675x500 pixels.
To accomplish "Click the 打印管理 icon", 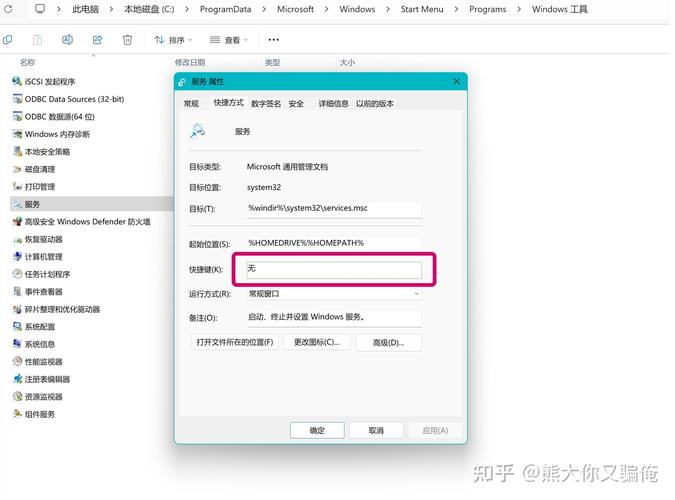I will click(x=17, y=186).
